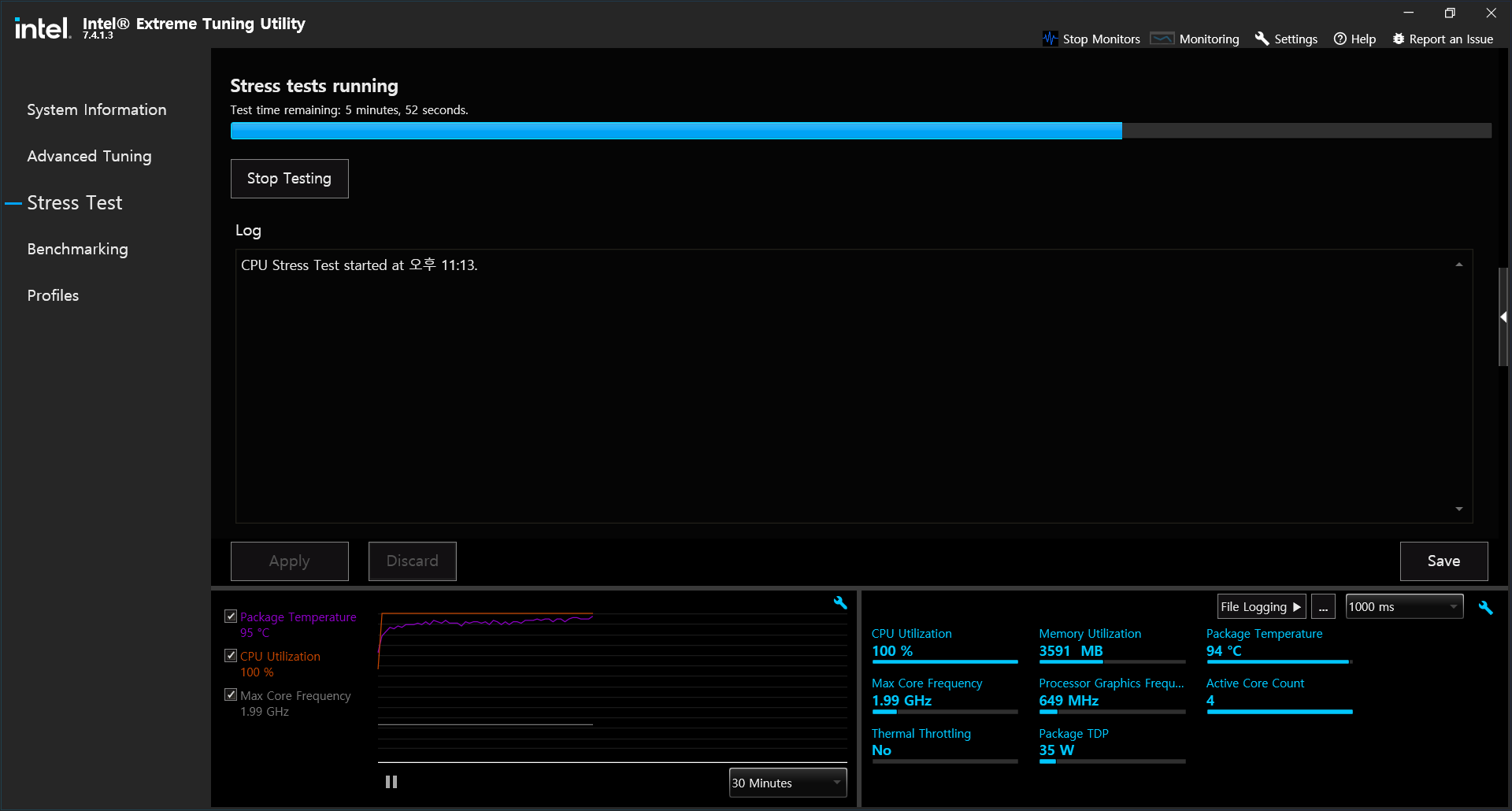Click the log scroll down arrow
This screenshot has width=1512, height=811.
1459,509
